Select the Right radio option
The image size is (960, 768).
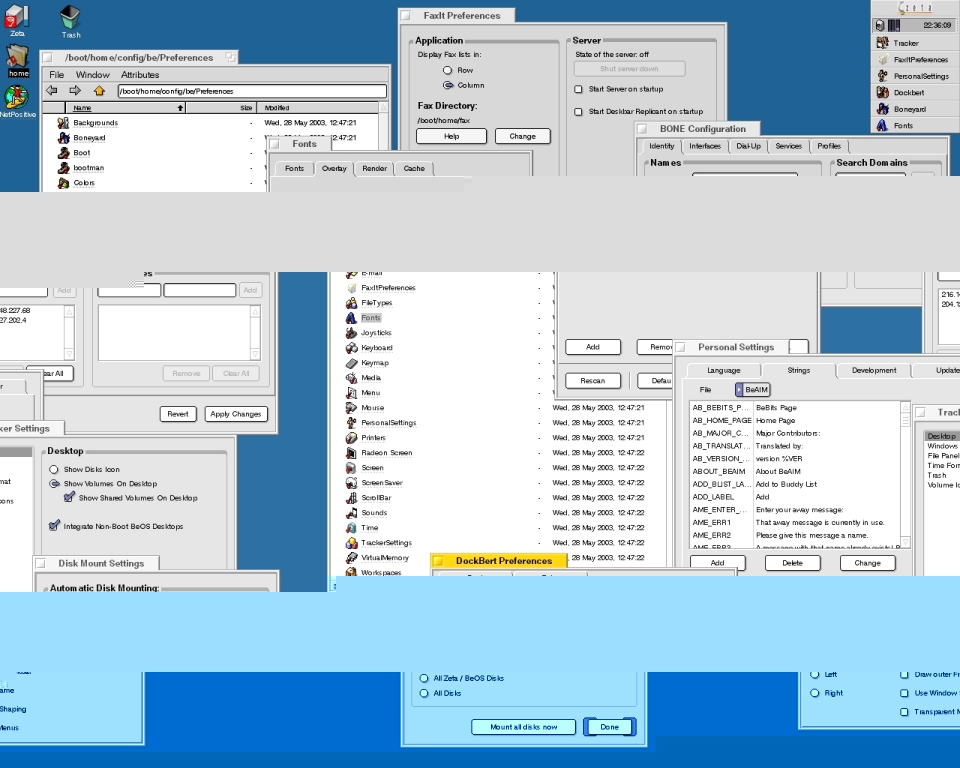coord(815,693)
